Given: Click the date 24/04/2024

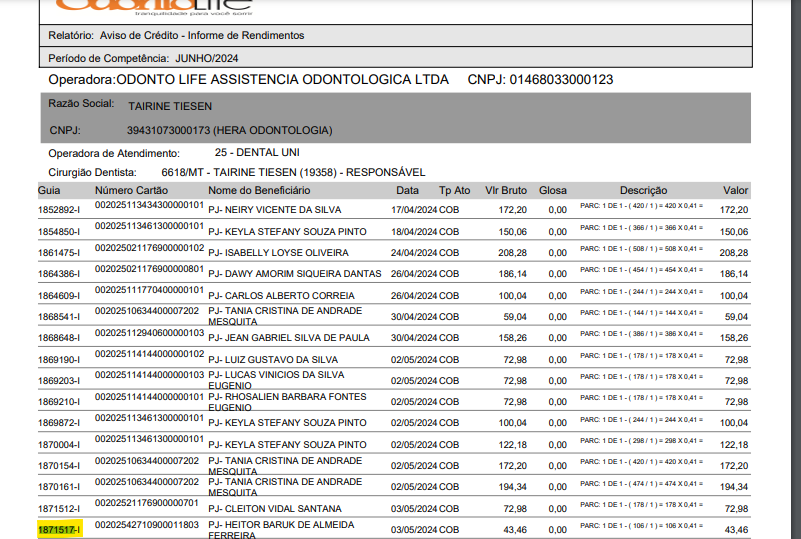Looking at the screenshot, I should (414, 253).
